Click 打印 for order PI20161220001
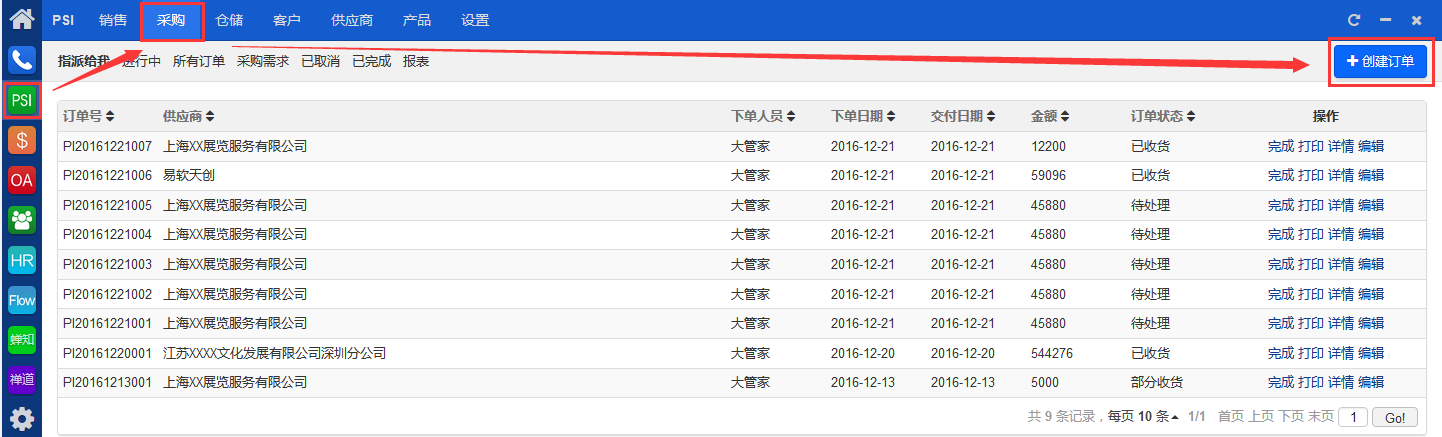This screenshot has width=1442, height=437. click(1311, 353)
